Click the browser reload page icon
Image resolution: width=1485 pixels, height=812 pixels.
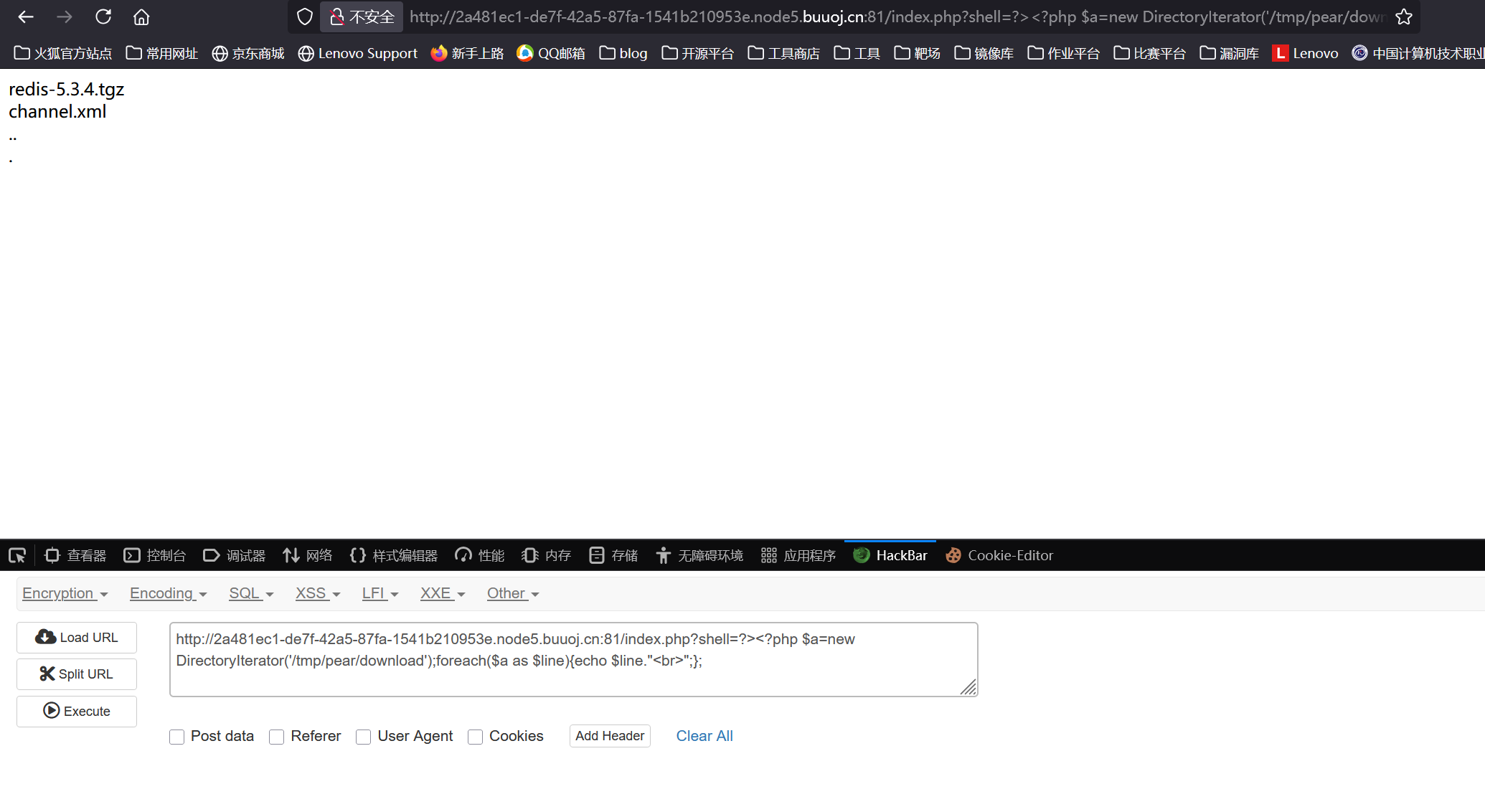103,16
